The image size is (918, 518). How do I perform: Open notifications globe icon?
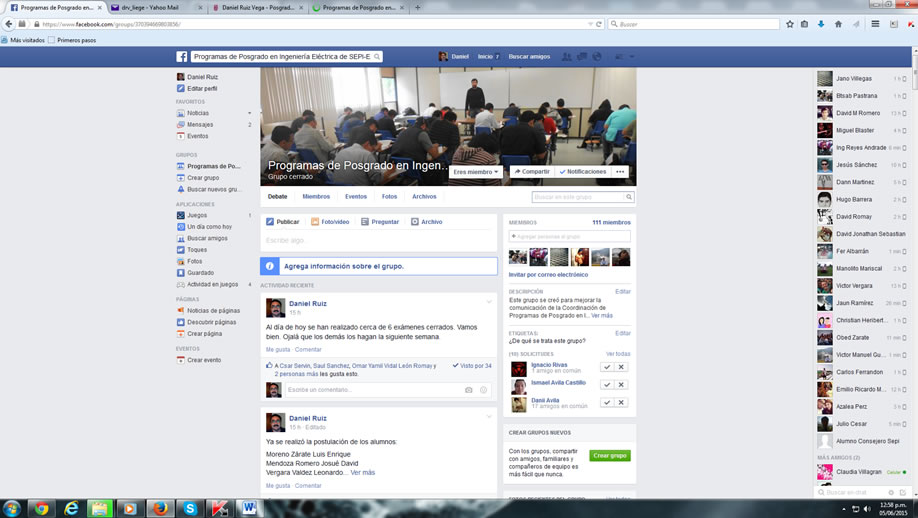pyautogui.click(x=597, y=57)
